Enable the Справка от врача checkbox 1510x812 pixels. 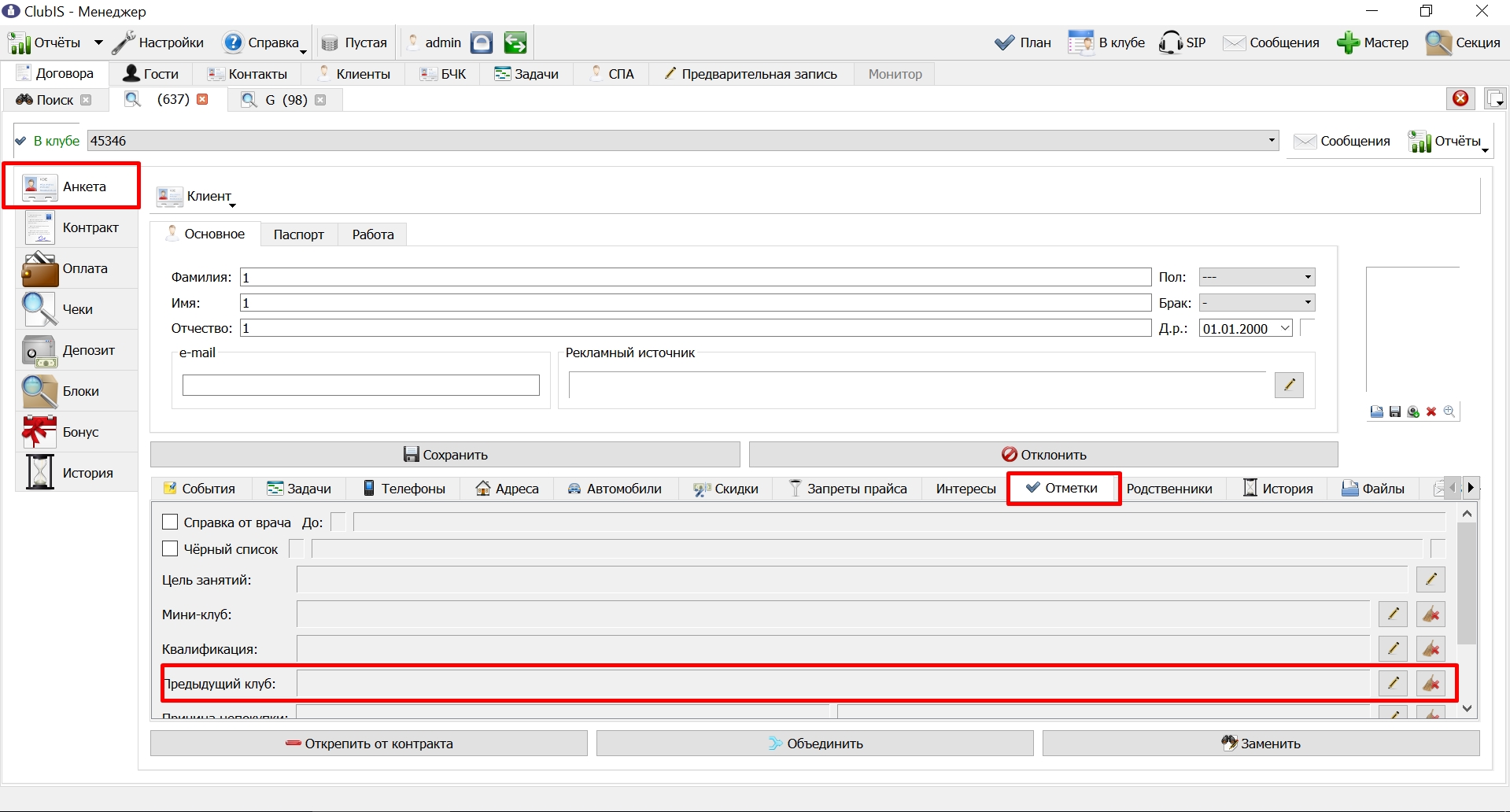click(x=170, y=522)
